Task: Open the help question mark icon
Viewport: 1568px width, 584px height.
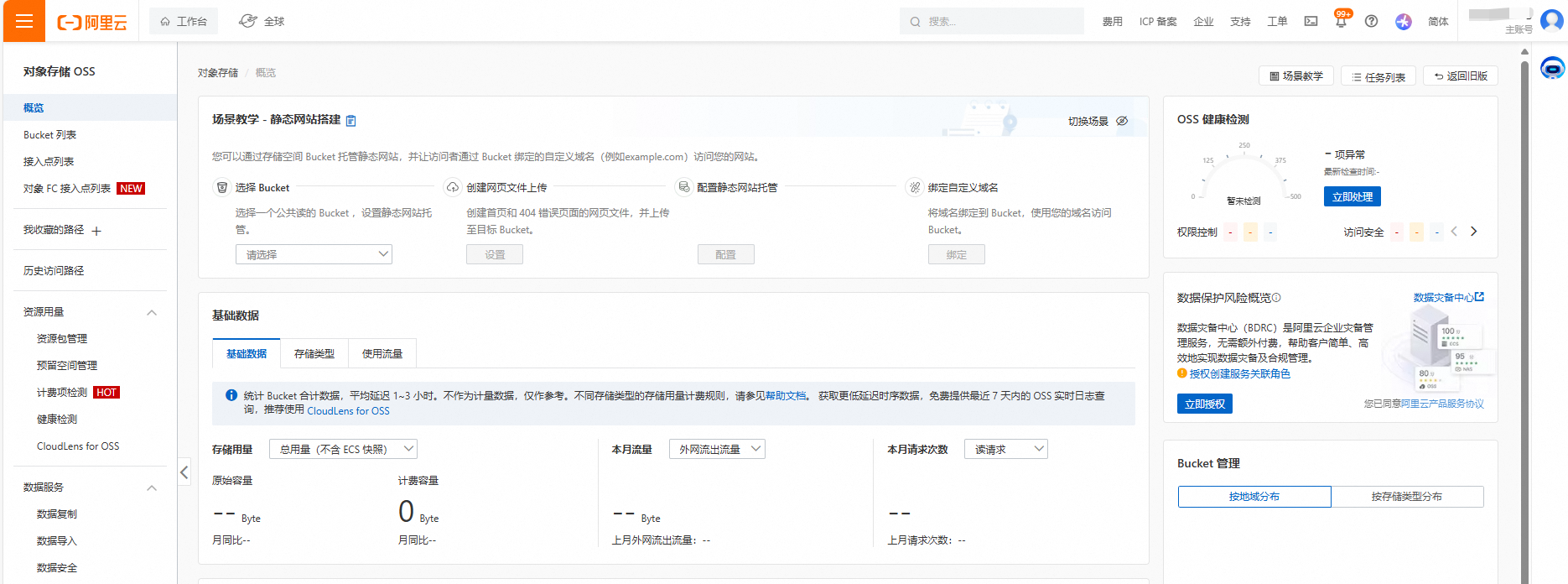Action: tap(1371, 21)
